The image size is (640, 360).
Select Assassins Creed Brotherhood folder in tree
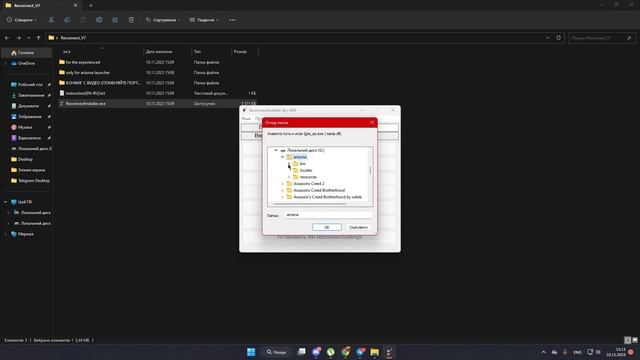[x=319, y=190]
